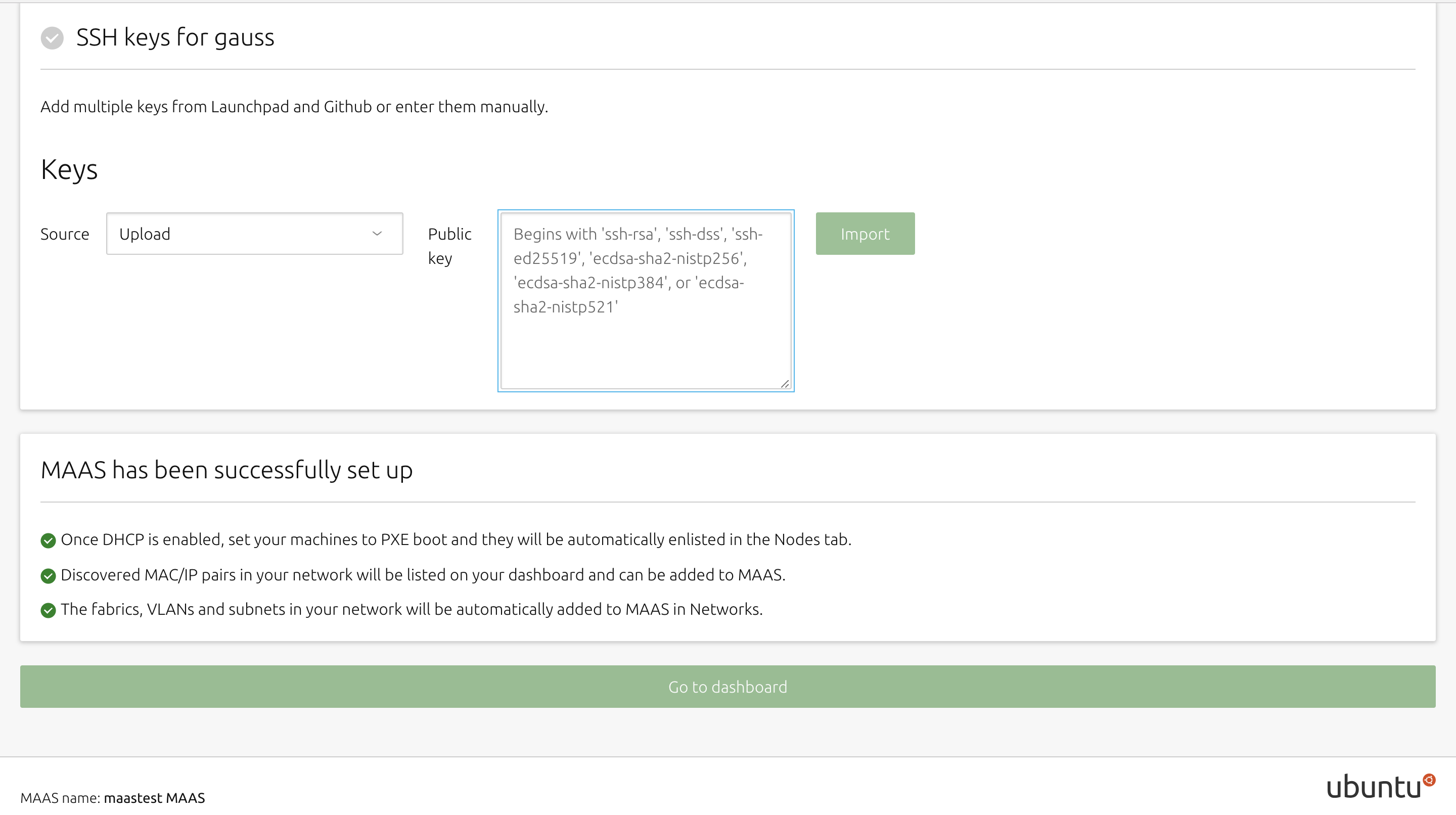Click the grey checkmark beside SSH keys heading
Image resolution: width=1456 pixels, height=815 pixels.
click(52, 38)
